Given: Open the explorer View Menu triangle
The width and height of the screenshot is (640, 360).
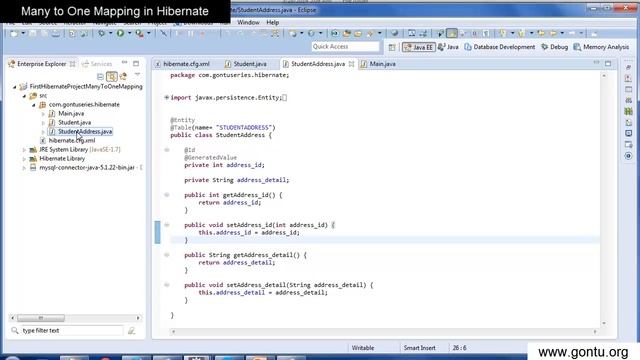Looking at the screenshot, I should click(137, 75).
